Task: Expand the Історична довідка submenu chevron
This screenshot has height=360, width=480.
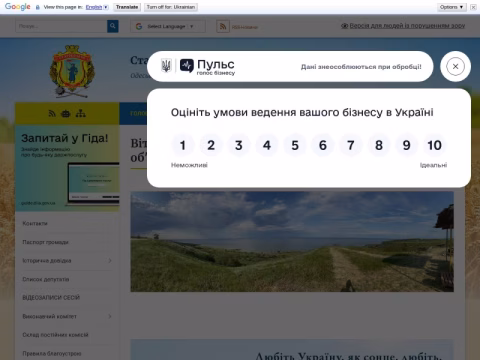Action: pyautogui.click(x=110, y=261)
